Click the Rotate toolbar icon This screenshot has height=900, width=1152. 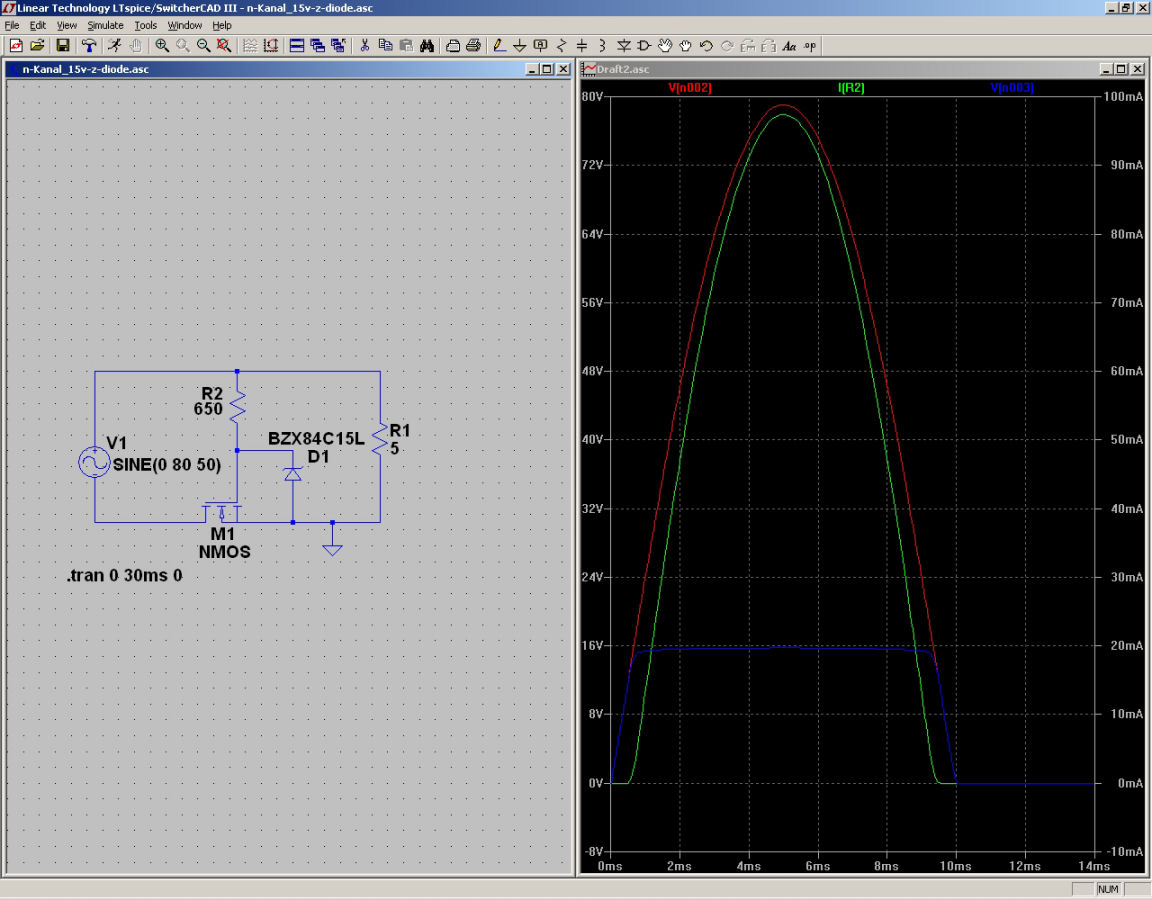coord(747,46)
